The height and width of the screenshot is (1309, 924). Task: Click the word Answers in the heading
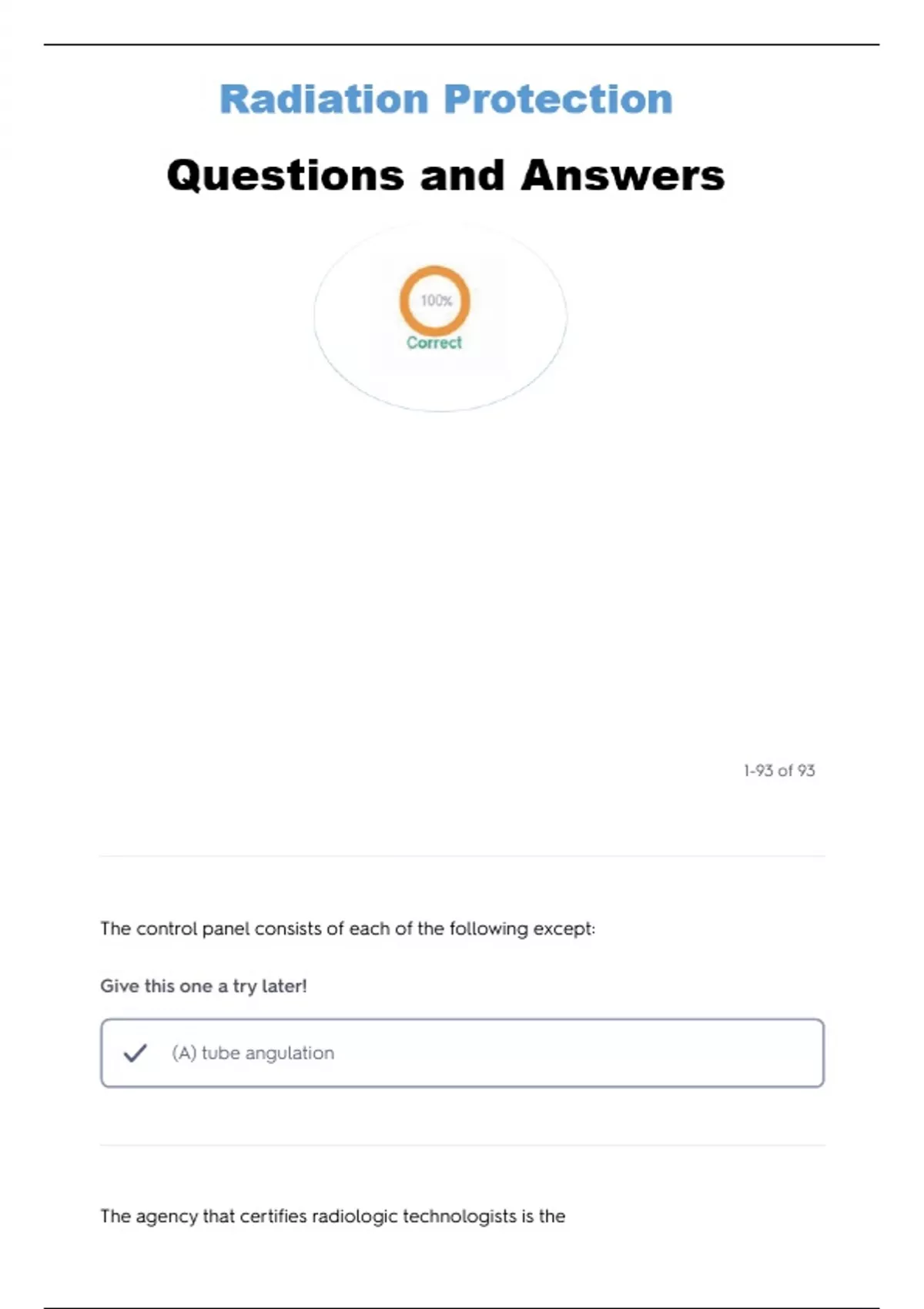tap(623, 176)
